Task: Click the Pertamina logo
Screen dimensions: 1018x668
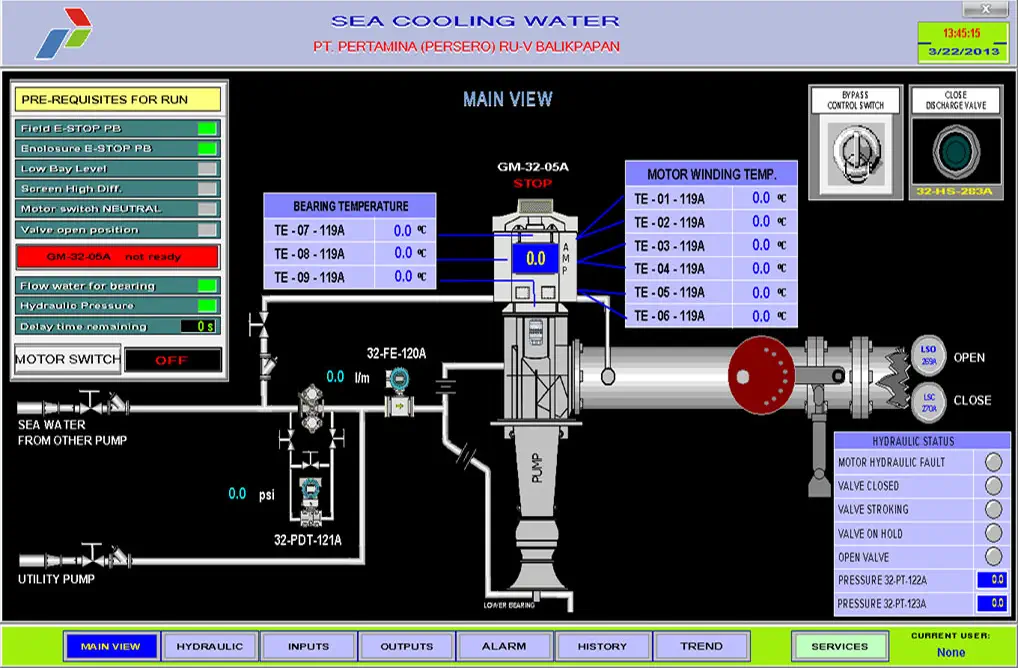Action: [x=62, y=33]
